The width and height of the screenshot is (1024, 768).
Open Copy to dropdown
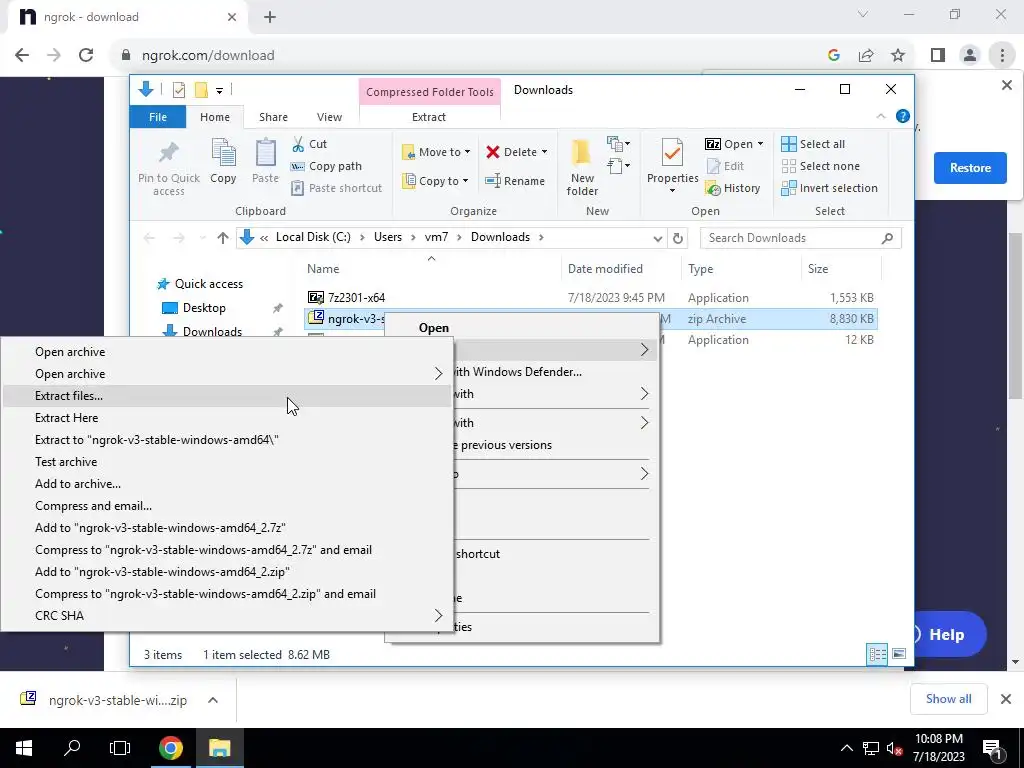tap(436, 181)
